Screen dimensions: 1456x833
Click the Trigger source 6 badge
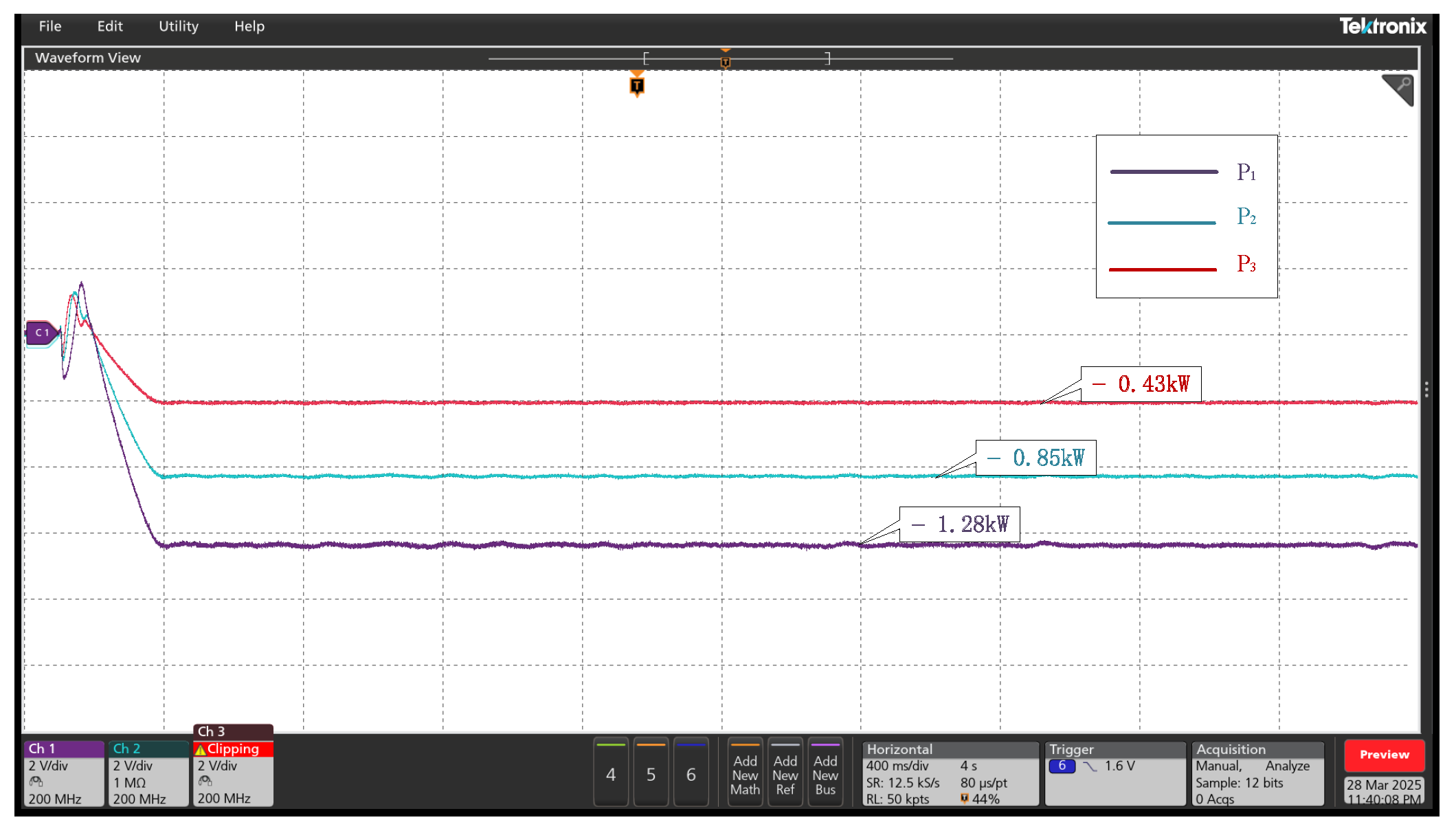(1062, 766)
